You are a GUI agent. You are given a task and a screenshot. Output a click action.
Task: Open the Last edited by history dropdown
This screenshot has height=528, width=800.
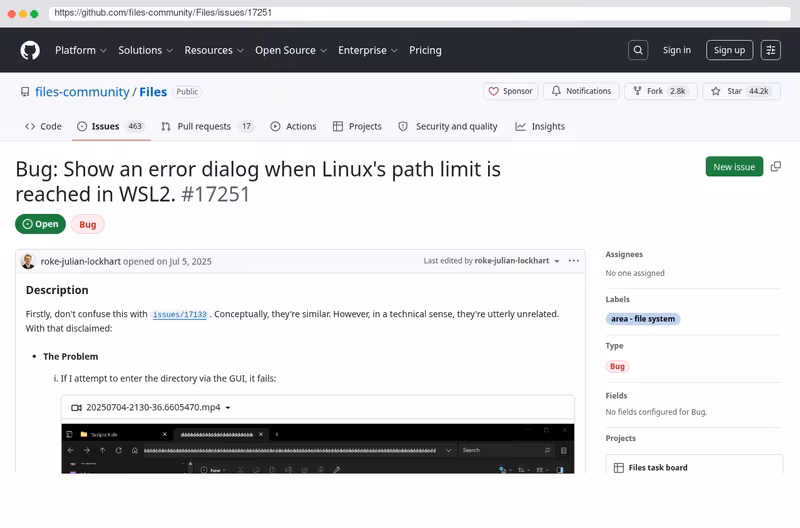pyautogui.click(x=557, y=261)
